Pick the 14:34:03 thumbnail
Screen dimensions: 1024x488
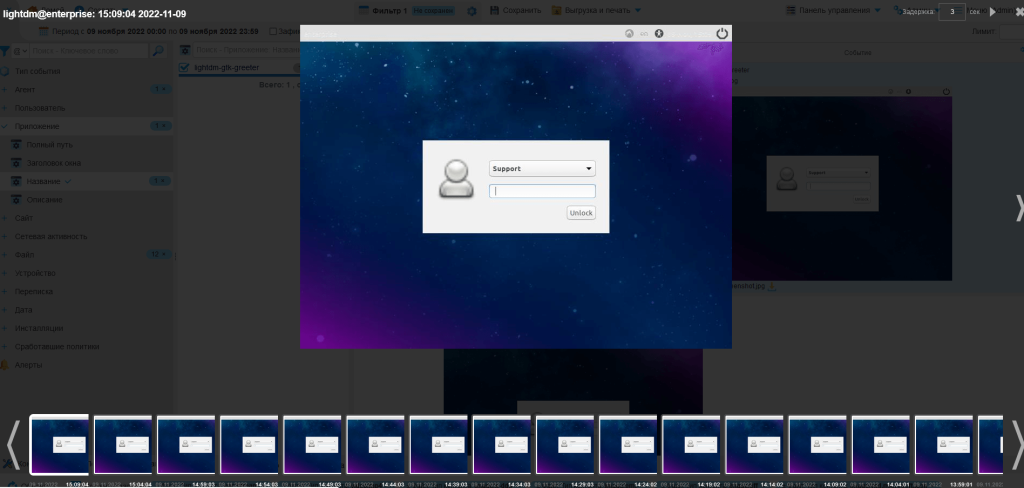[502, 445]
